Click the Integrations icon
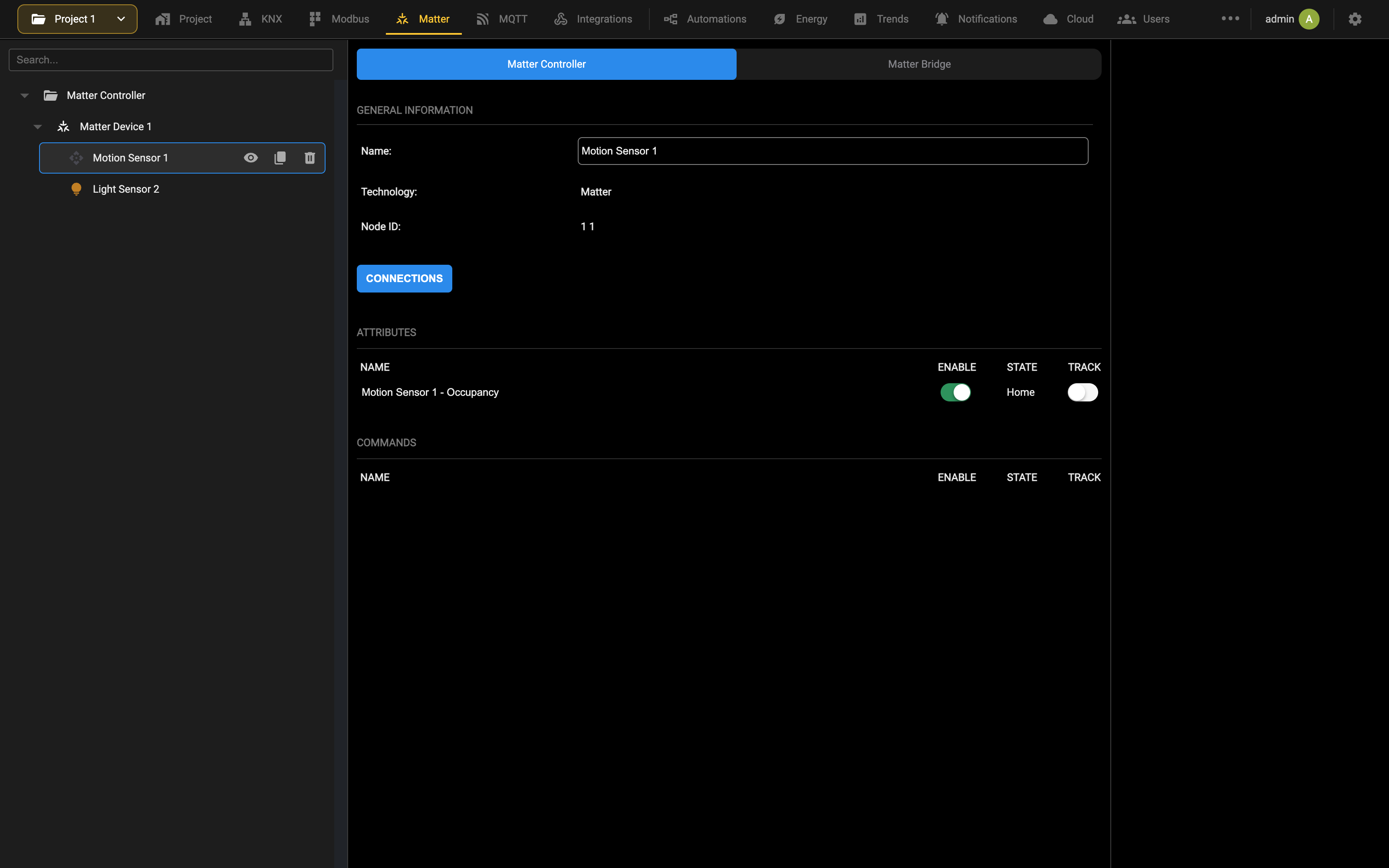Image resolution: width=1389 pixels, height=868 pixels. [560, 19]
